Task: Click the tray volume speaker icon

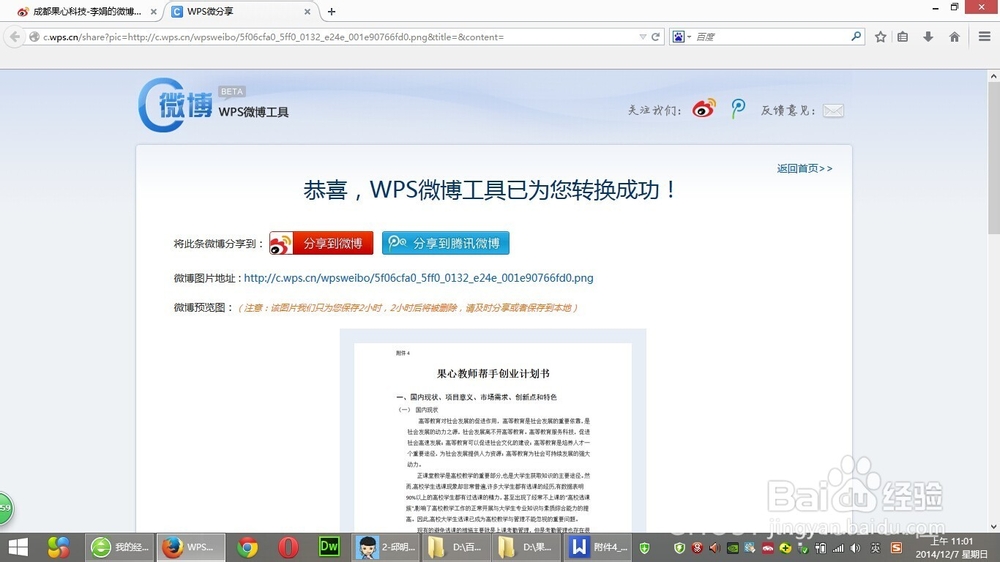Action: coord(855,548)
